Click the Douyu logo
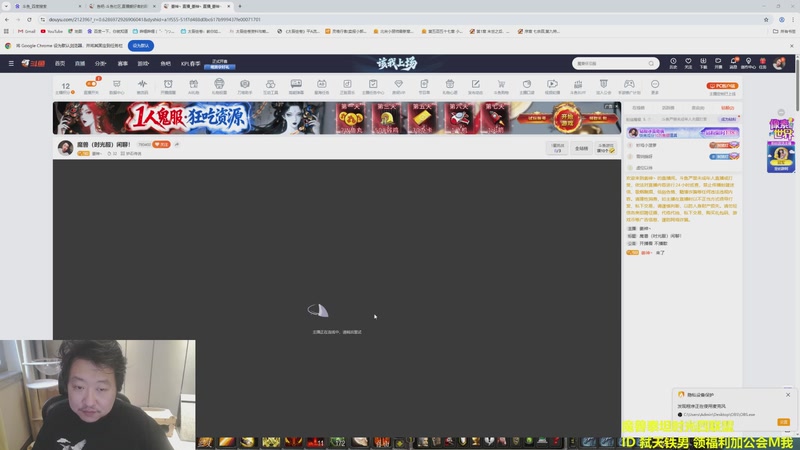Viewport: 800px width, 450px height. click(34, 64)
